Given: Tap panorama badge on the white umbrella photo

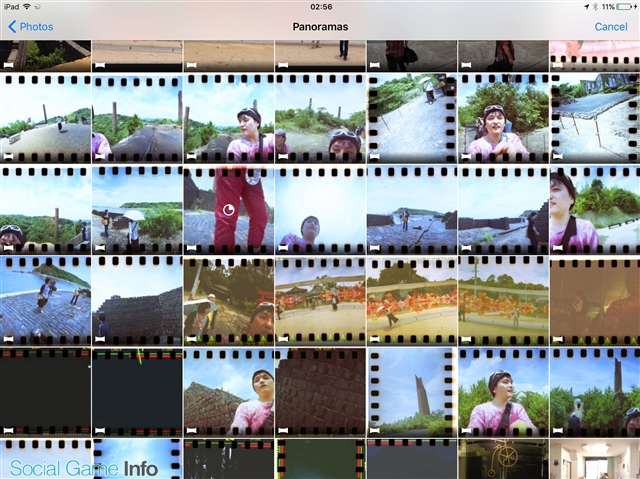Looking at the screenshot, I should pos(100,248).
